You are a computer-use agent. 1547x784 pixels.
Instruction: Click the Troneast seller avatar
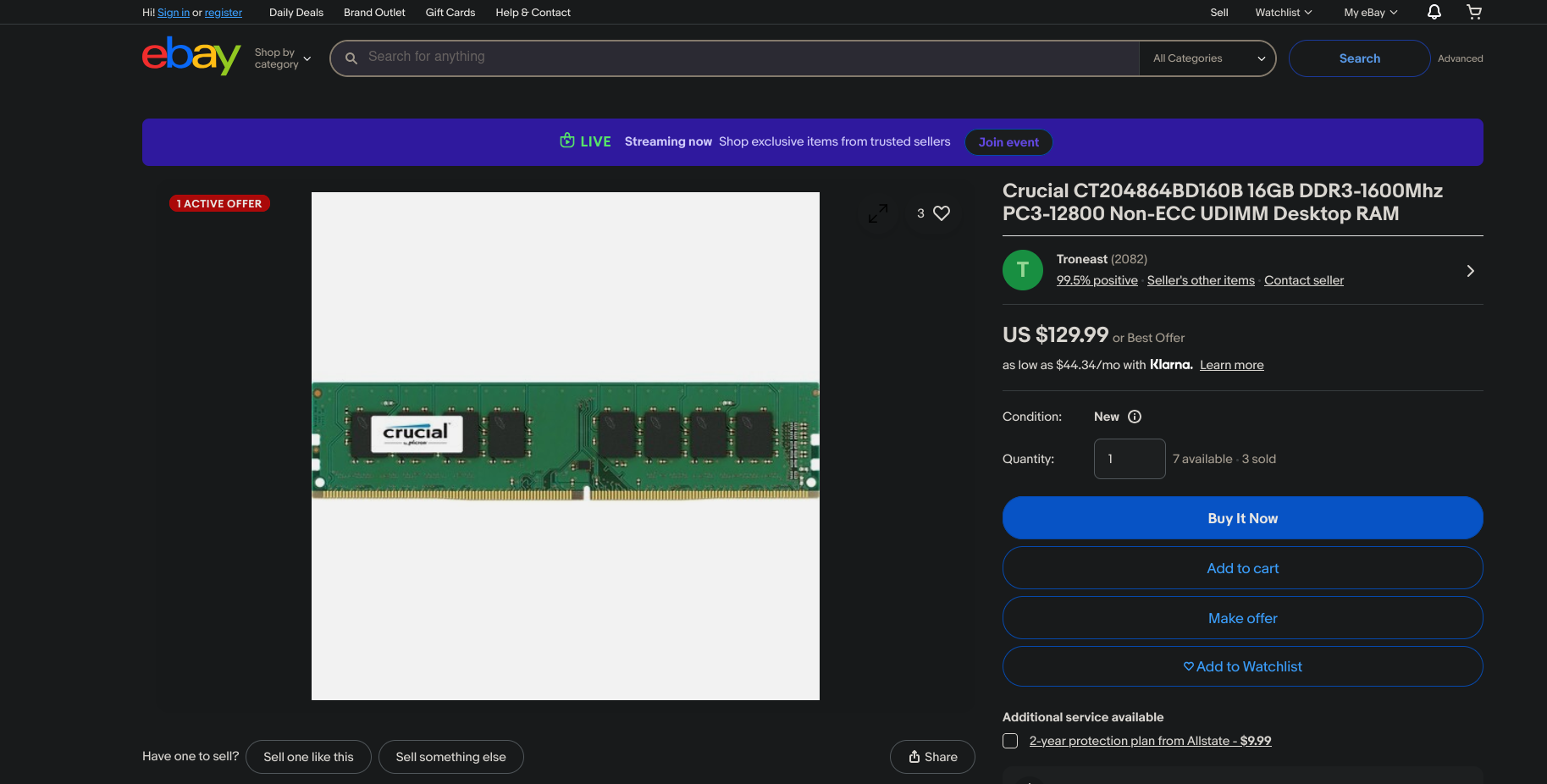coord(1023,270)
